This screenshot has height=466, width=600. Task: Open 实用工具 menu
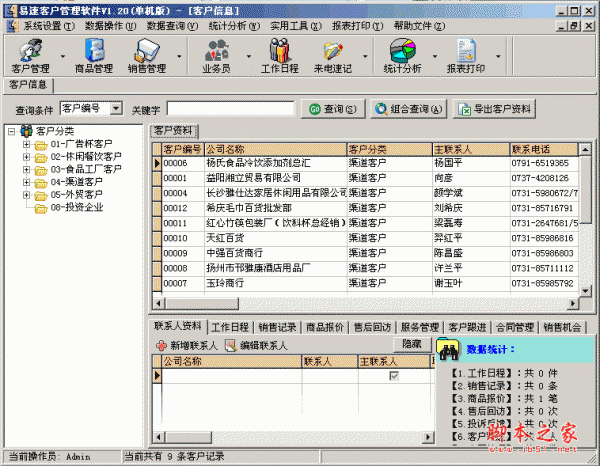click(x=296, y=26)
